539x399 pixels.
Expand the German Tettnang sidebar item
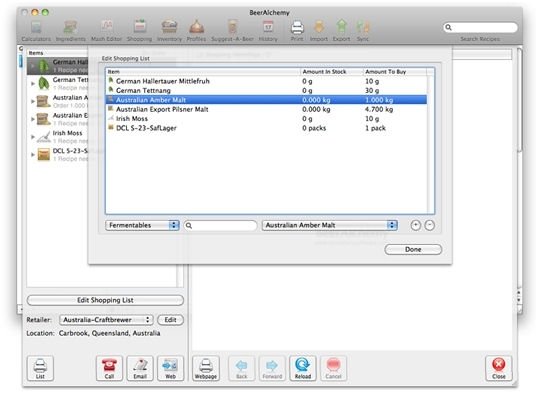tap(33, 84)
